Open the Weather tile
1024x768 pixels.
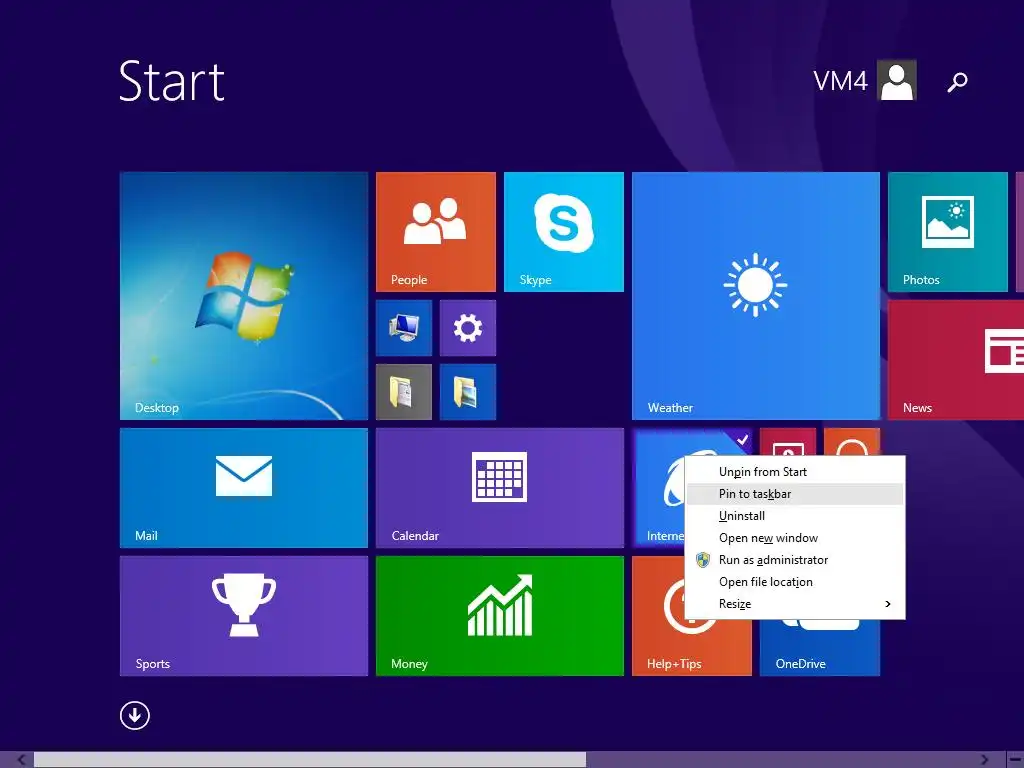pyautogui.click(x=756, y=296)
